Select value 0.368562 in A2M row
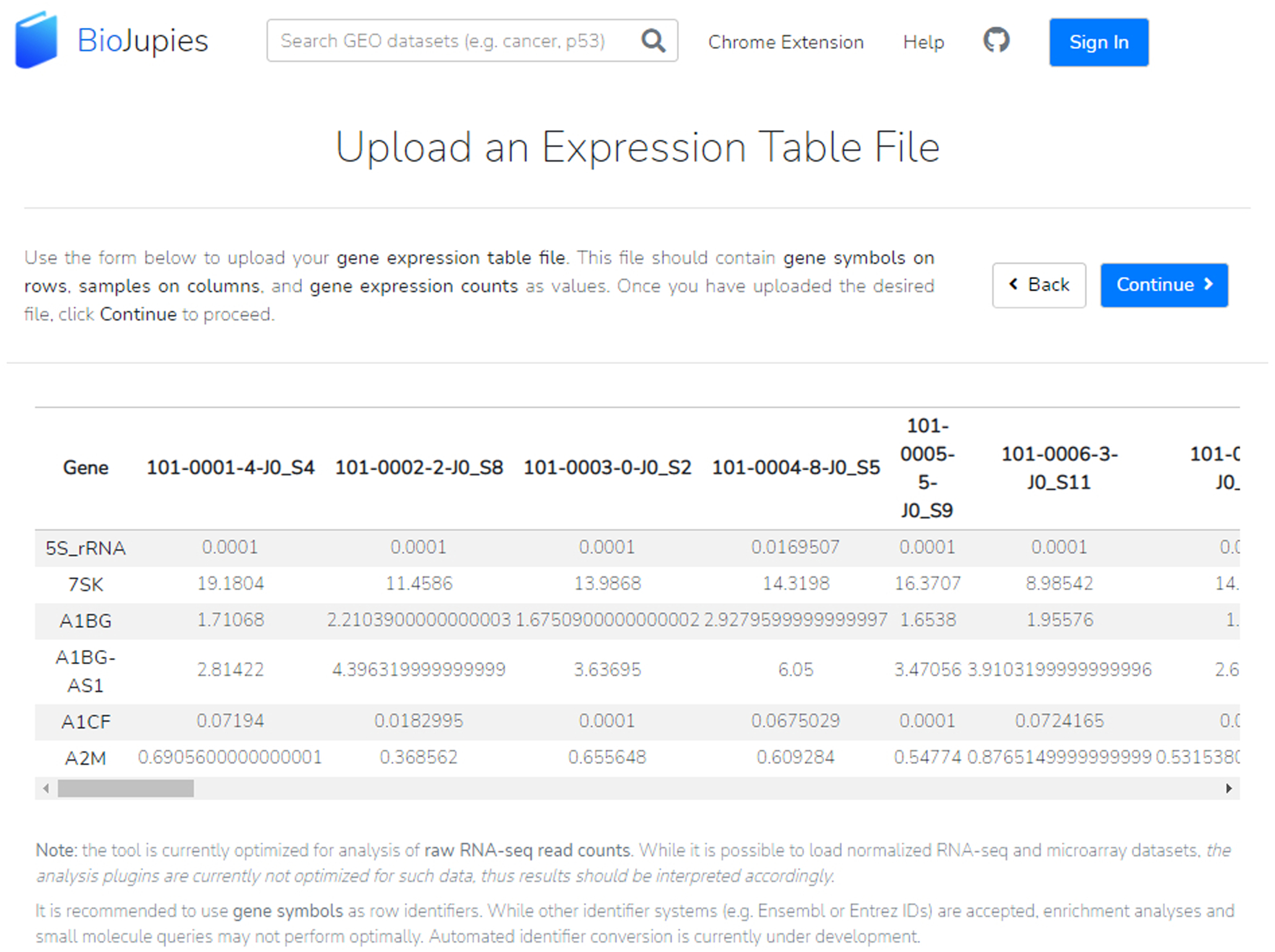This screenshot has width=1275, height=952. click(419, 757)
